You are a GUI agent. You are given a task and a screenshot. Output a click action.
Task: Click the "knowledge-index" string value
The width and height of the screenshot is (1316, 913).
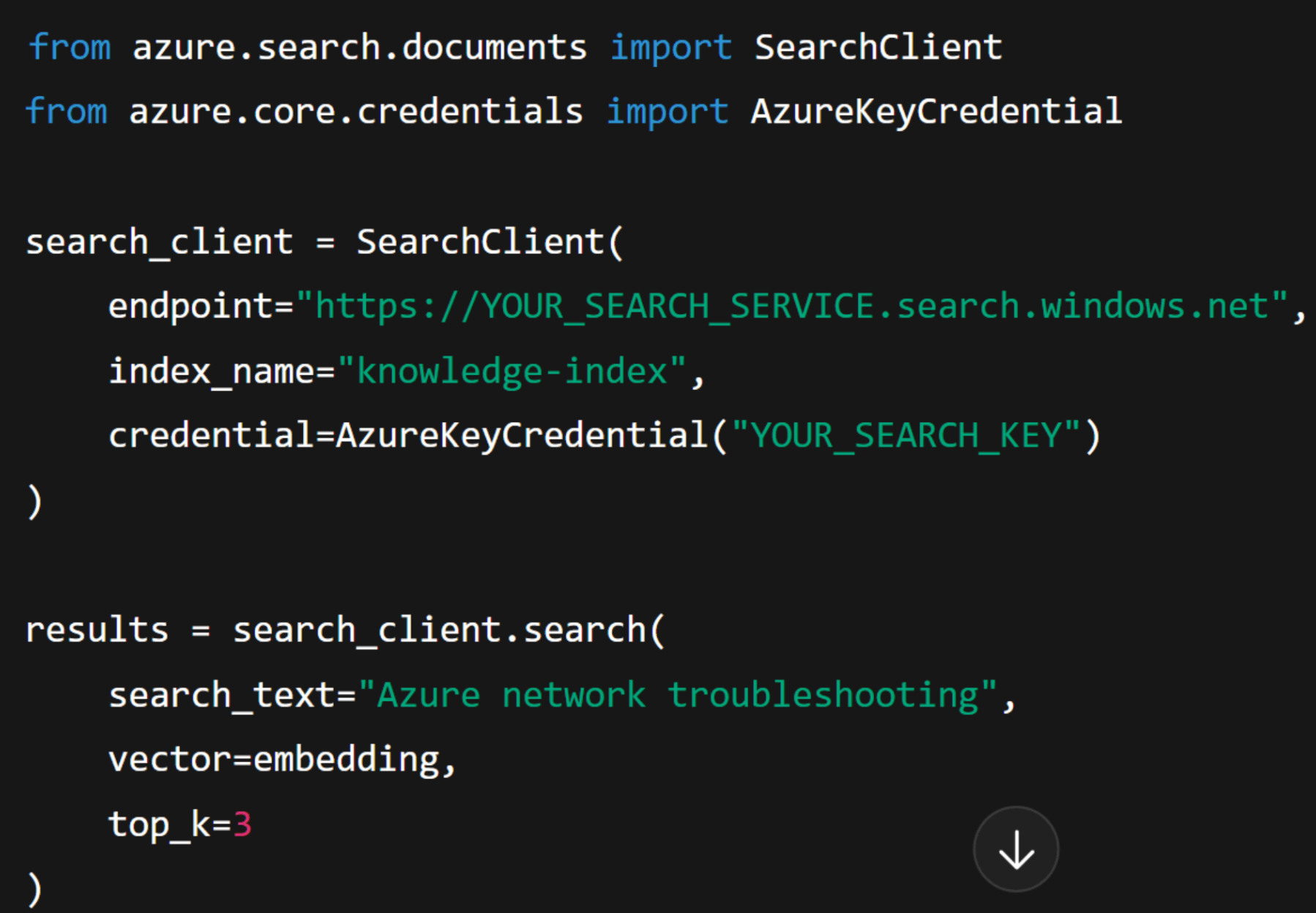pyautogui.click(x=512, y=371)
